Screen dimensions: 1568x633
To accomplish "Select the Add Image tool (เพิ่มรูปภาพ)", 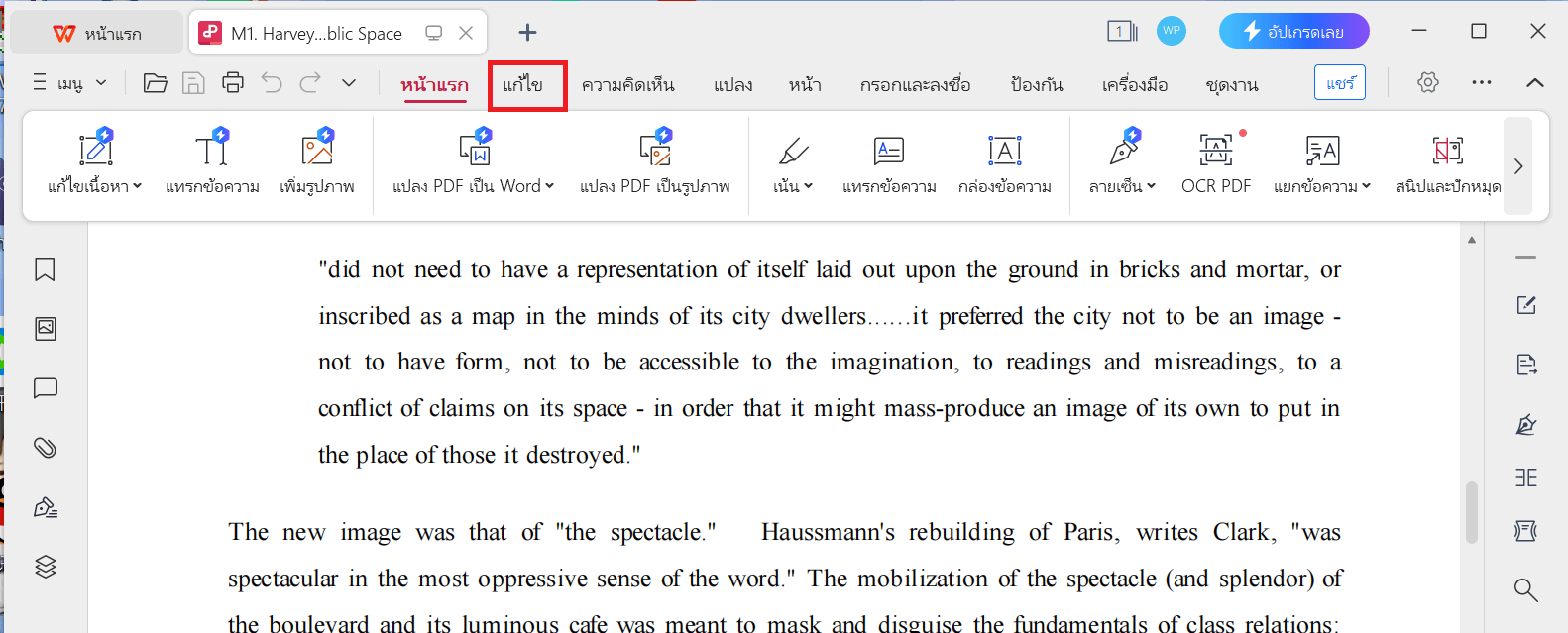I will tap(317, 163).
